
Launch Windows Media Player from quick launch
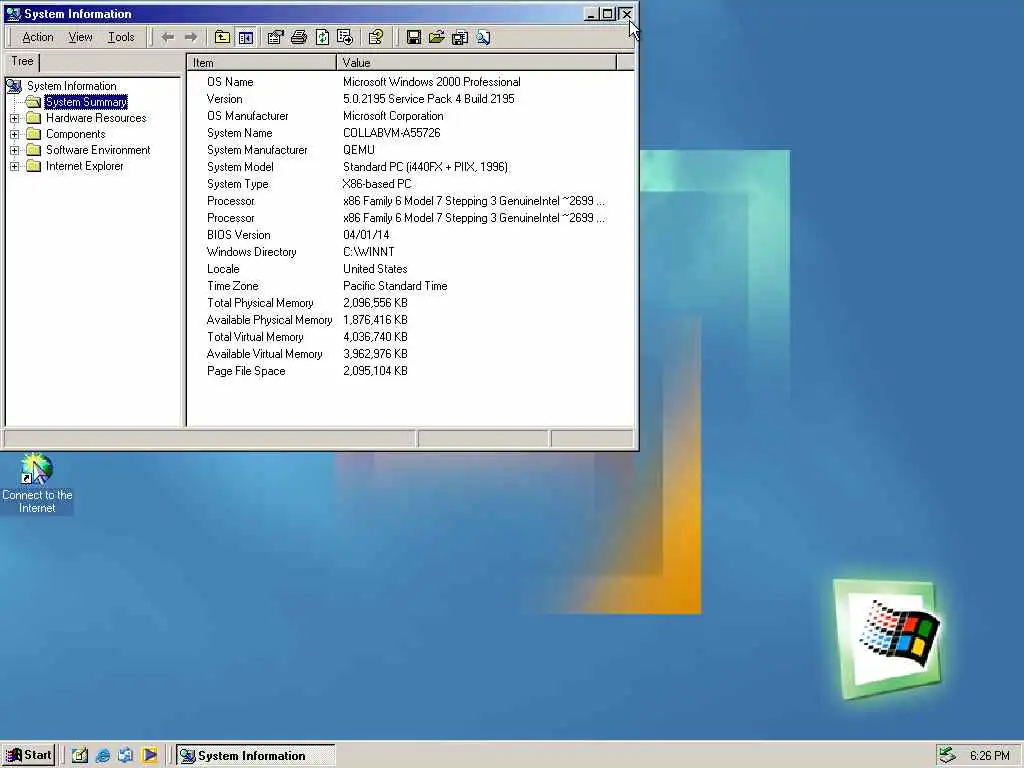coord(149,756)
